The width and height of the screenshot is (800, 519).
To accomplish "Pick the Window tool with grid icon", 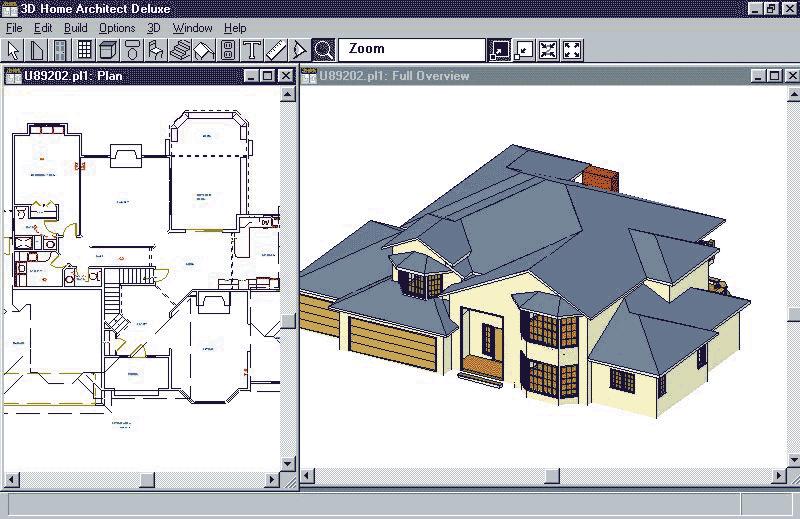I will click(x=85, y=49).
